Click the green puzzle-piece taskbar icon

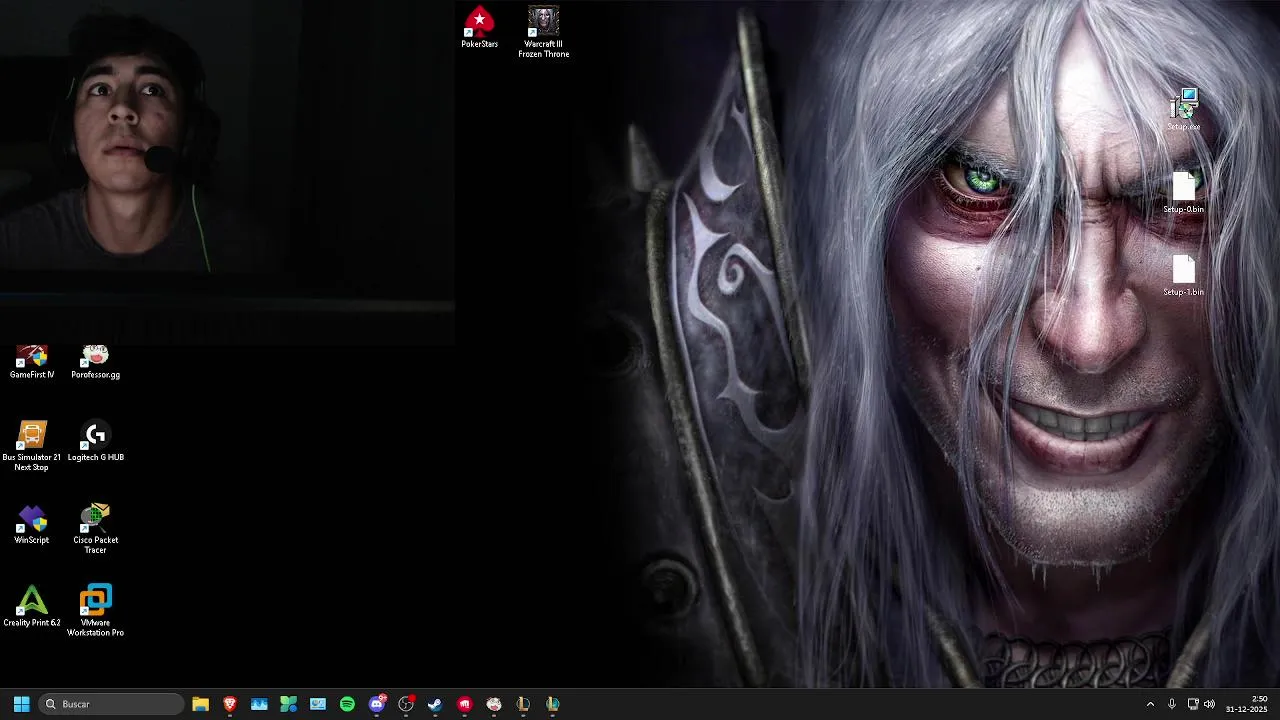pos(288,704)
